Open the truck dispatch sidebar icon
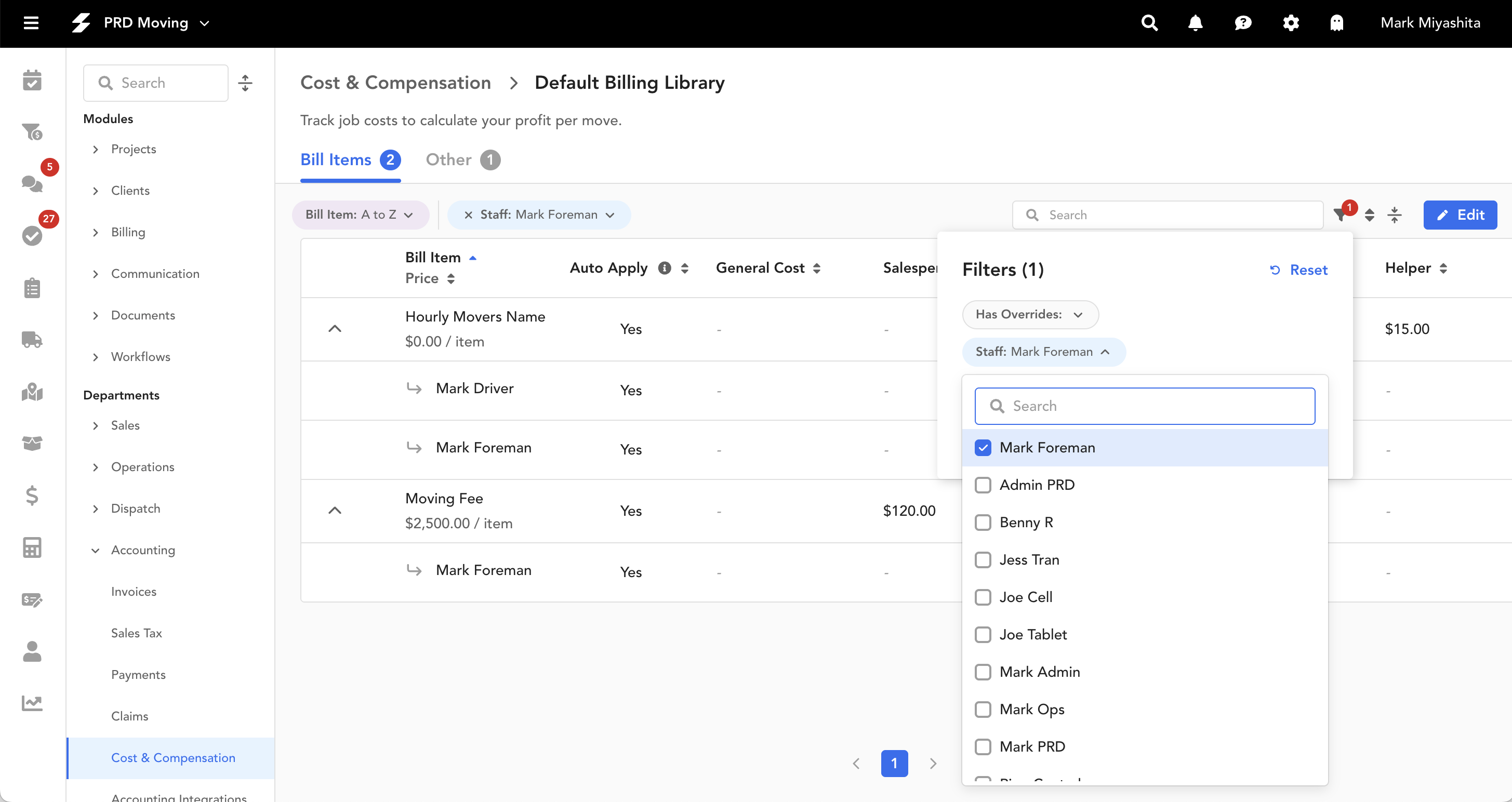The width and height of the screenshot is (1512, 802). 32,340
